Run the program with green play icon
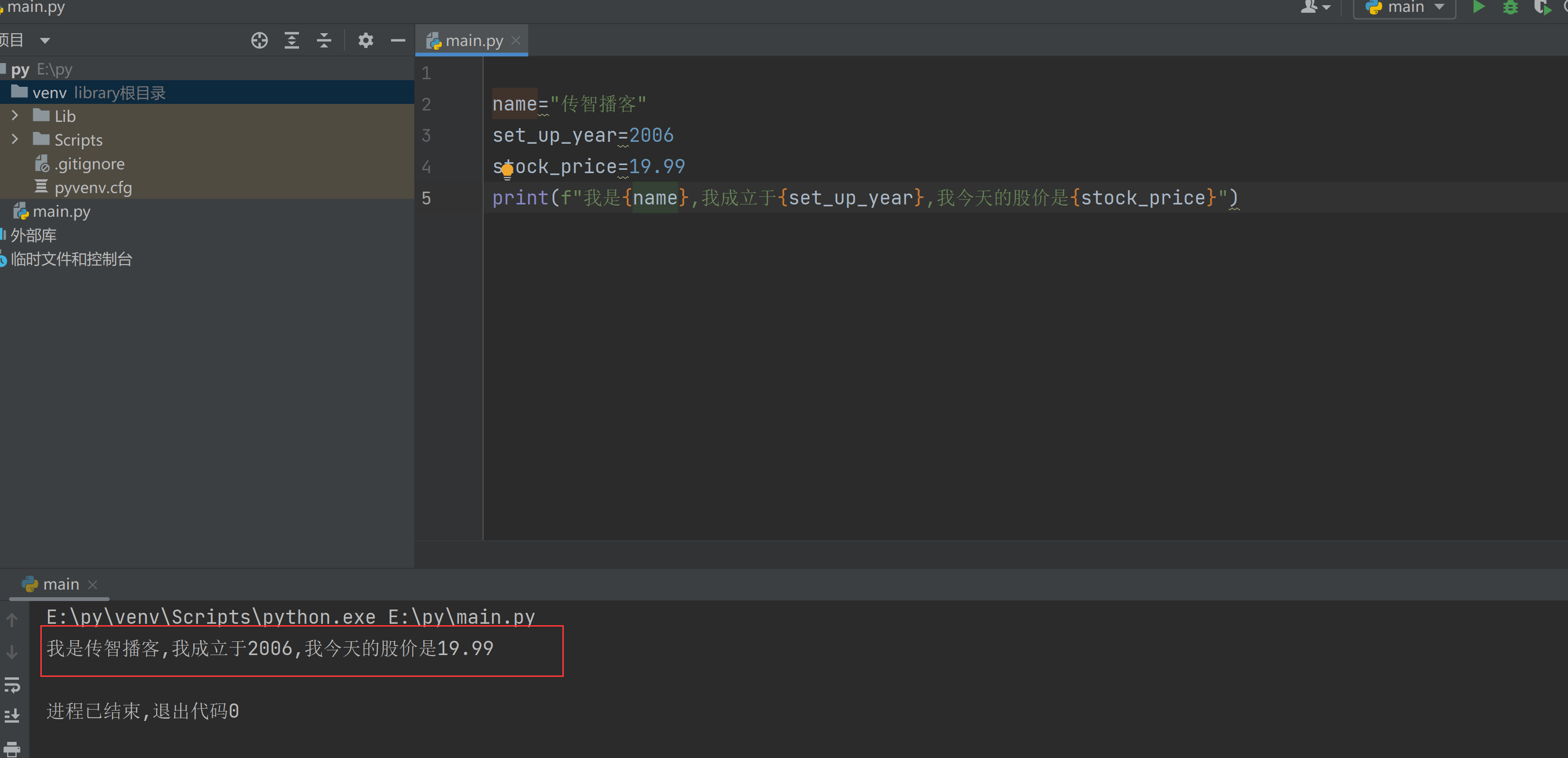The image size is (1568, 758). [x=1478, y=7]
